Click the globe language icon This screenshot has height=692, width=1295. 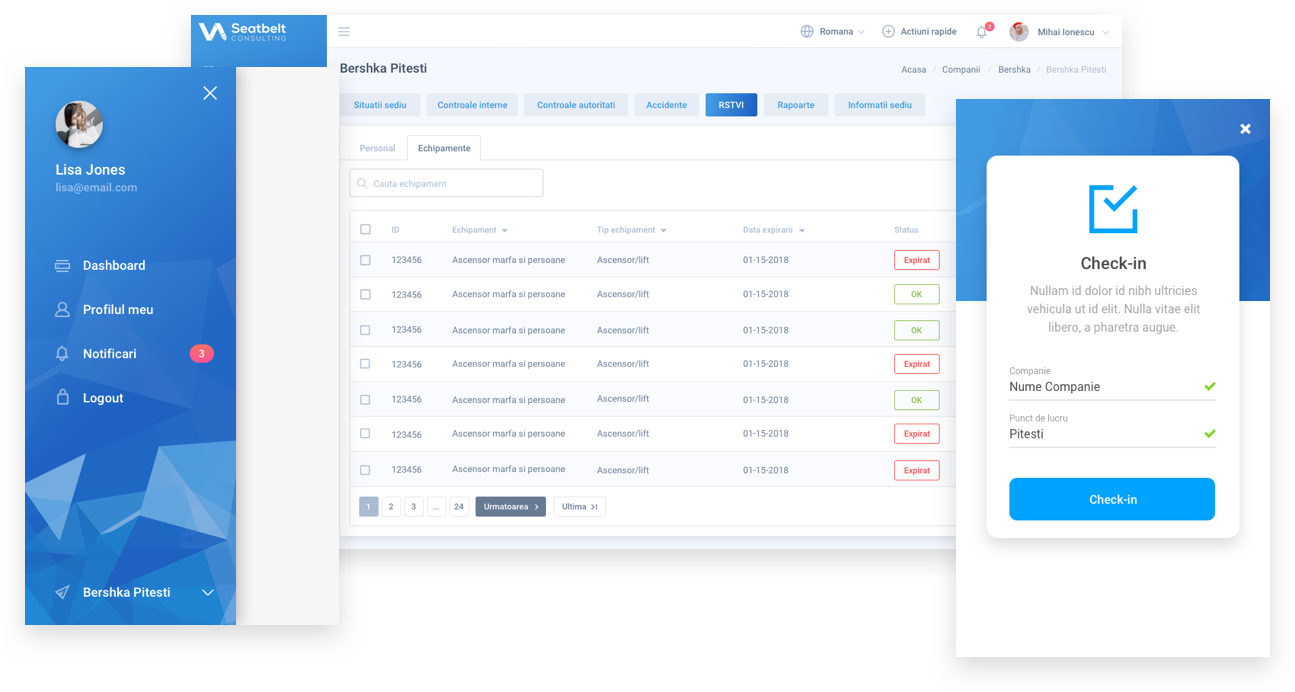(x=807, y=32)
